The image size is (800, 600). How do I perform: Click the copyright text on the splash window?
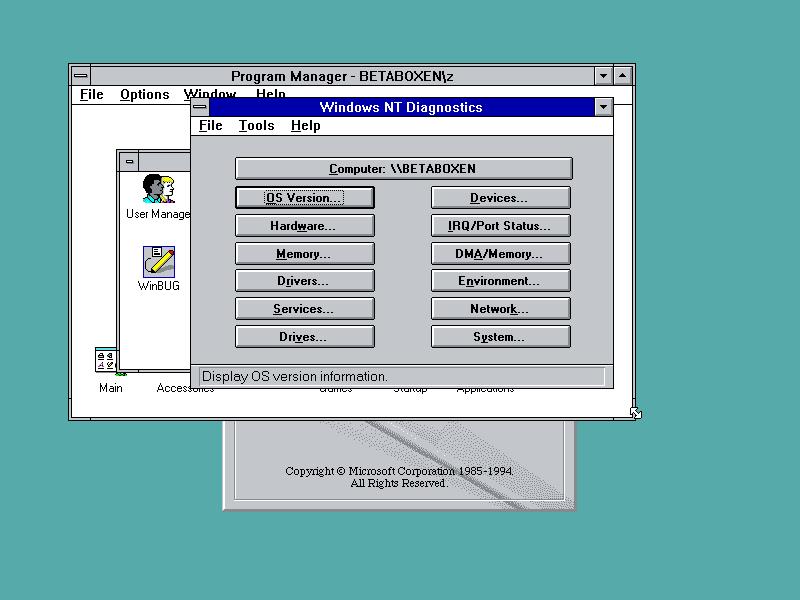pyautogui.click(x=399, y=477)
